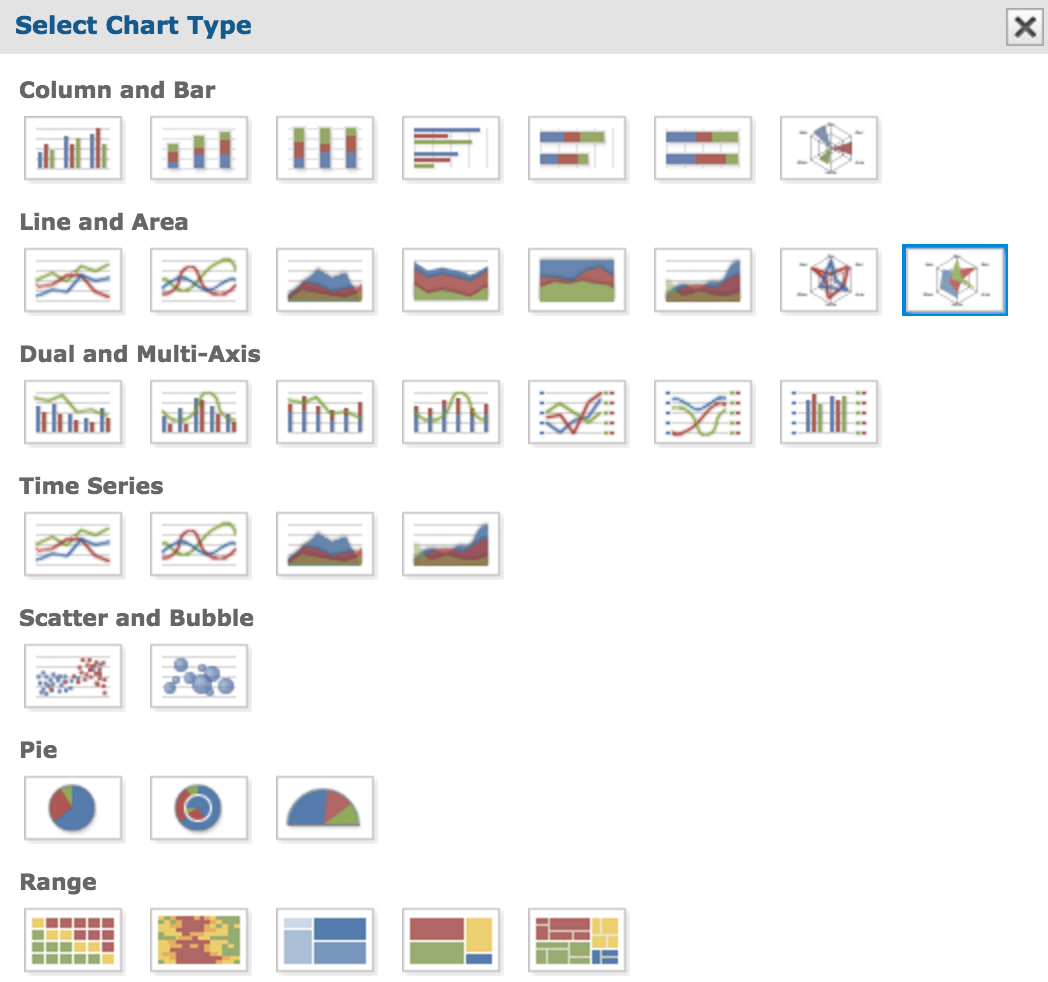Select the spider line radar chart
Viewport: 1048px width, 982px height.
coord(829,280)
